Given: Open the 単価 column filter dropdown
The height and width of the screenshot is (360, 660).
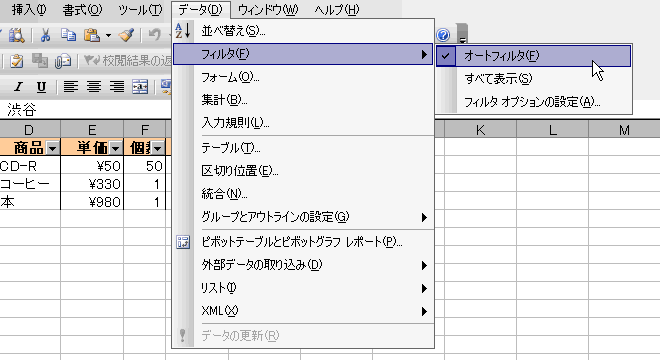Looking at the screenshot, I should [x=115, y=148].
